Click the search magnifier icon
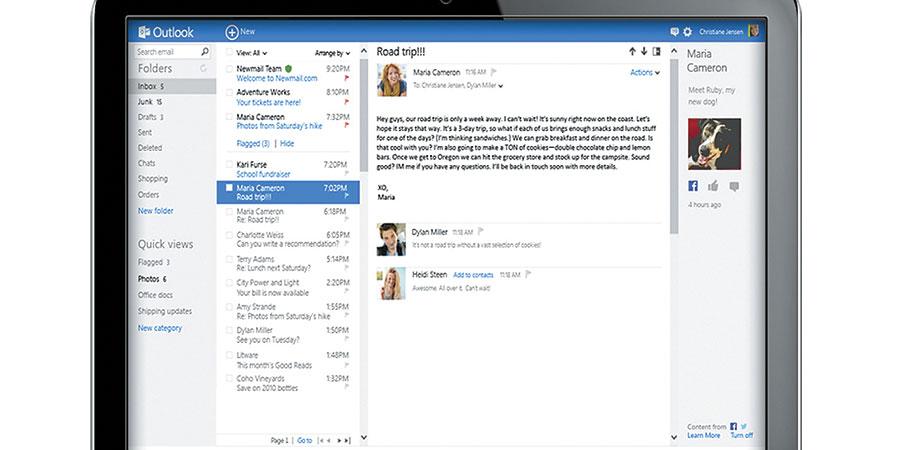The width and height of the screenshot is (900, 450). (x=205, y=52)
